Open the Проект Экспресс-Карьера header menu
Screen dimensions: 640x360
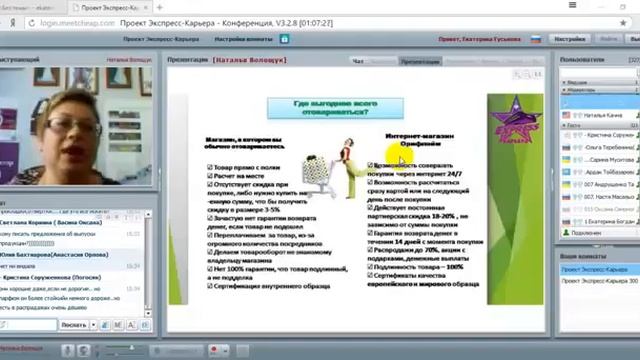pyautogui.click(x=161, y=39)
